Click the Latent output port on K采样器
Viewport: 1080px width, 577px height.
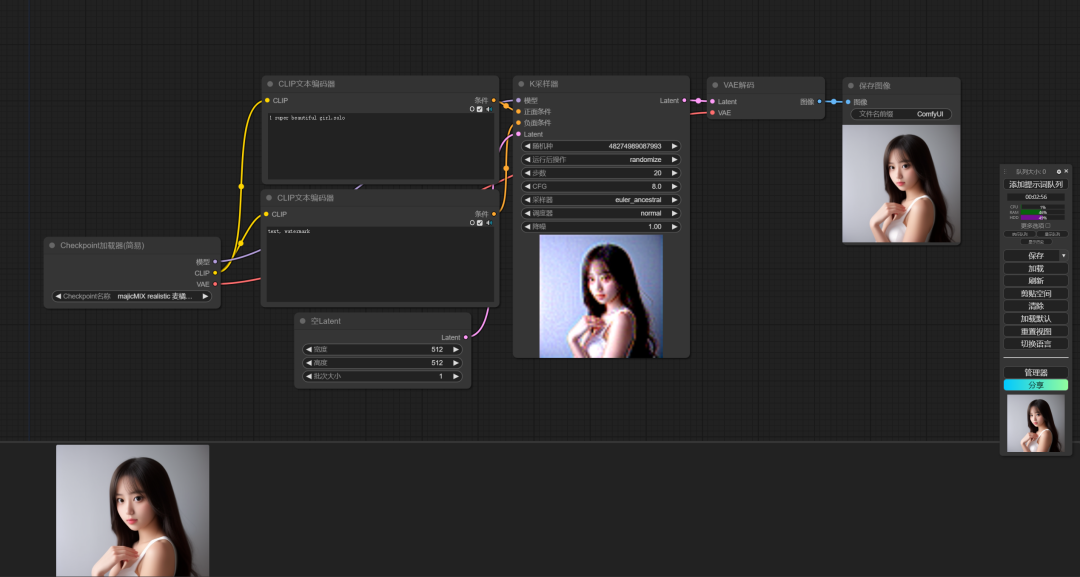click(684, 101)
